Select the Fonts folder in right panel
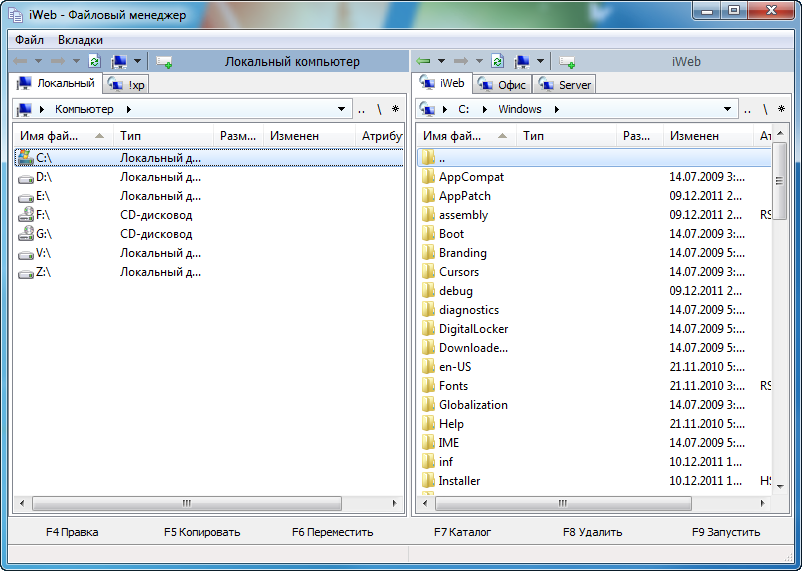The image size is (802, 571). (453, 386)
